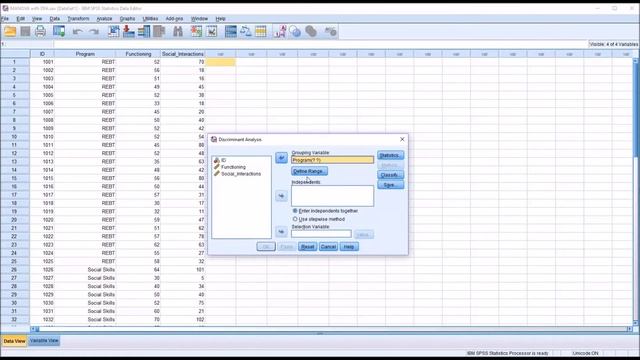The height and width of the screenshot is (360, 640).
Task: Move variable with Independents arrow button
Action: [x=281, y=196]
